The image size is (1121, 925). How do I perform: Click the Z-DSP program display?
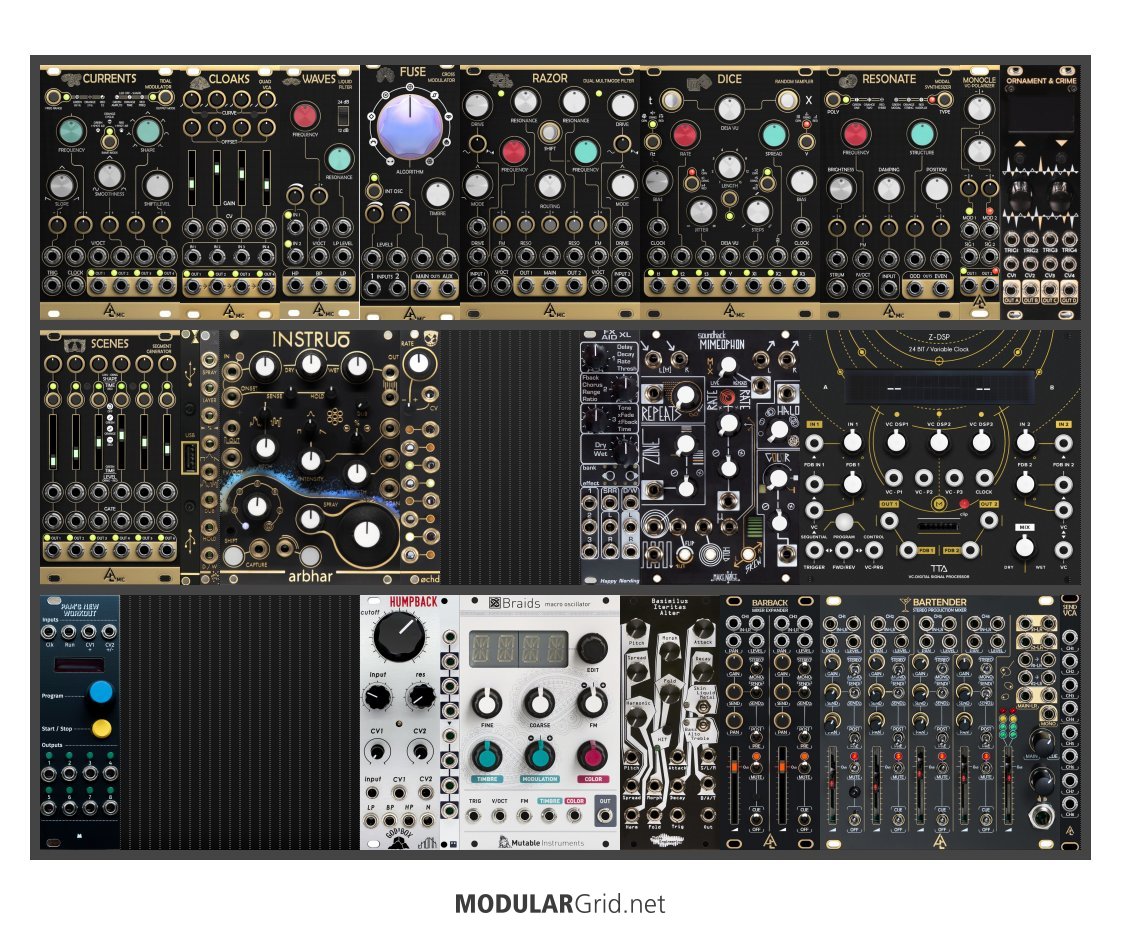[939, 388]
